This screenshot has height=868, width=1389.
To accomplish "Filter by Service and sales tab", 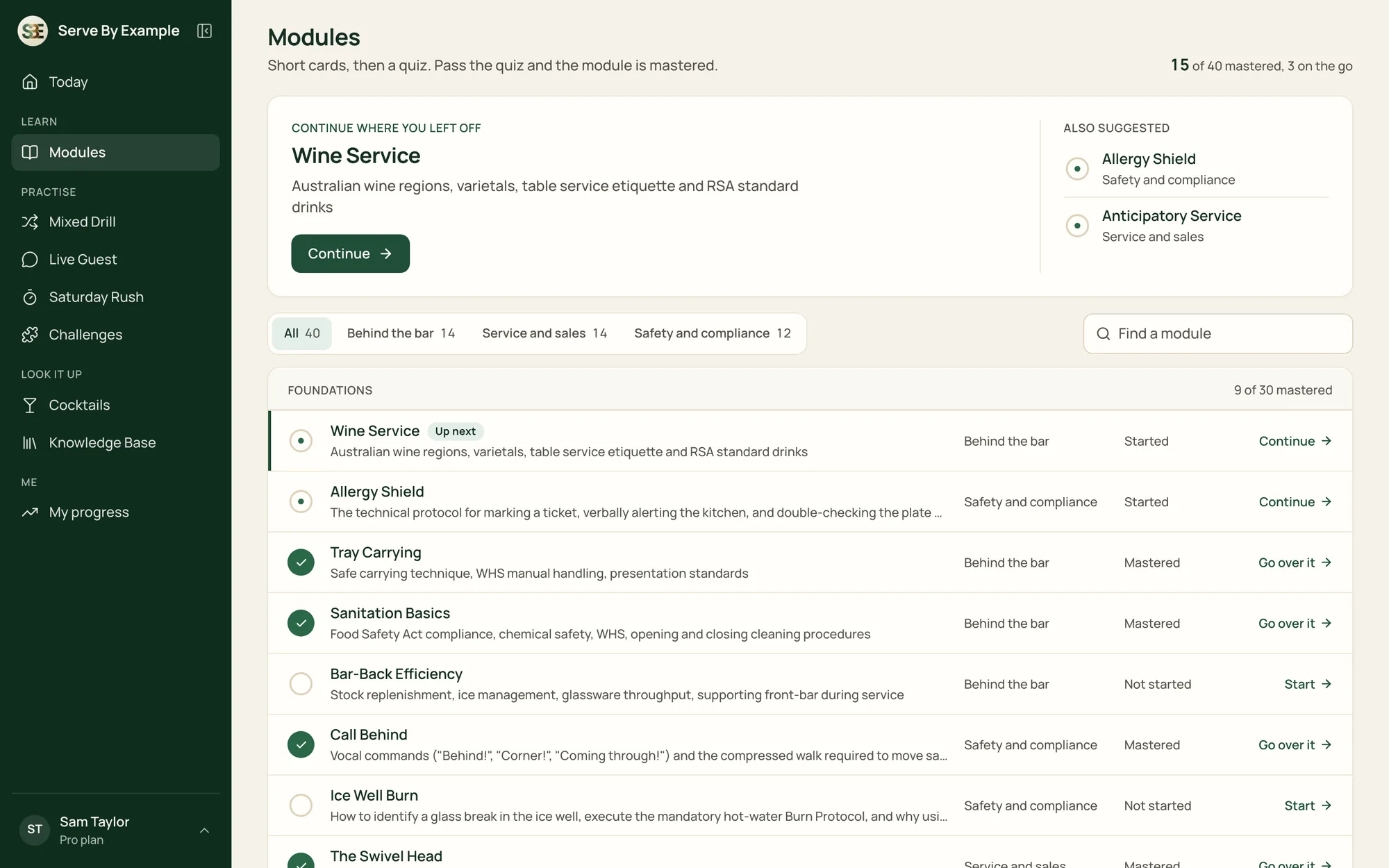I will tap(544, 333).
